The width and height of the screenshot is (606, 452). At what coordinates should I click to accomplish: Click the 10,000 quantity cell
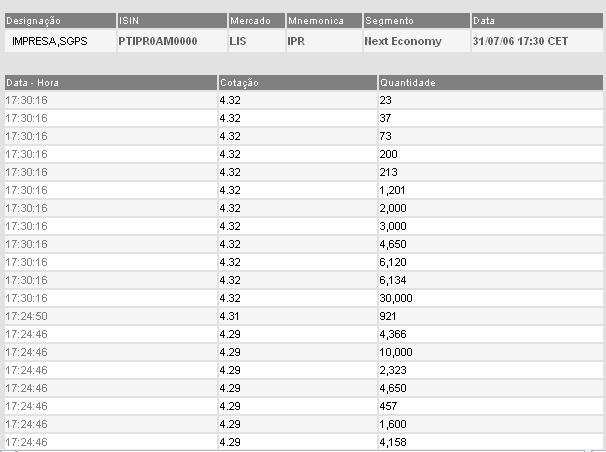tap(397, 352)
